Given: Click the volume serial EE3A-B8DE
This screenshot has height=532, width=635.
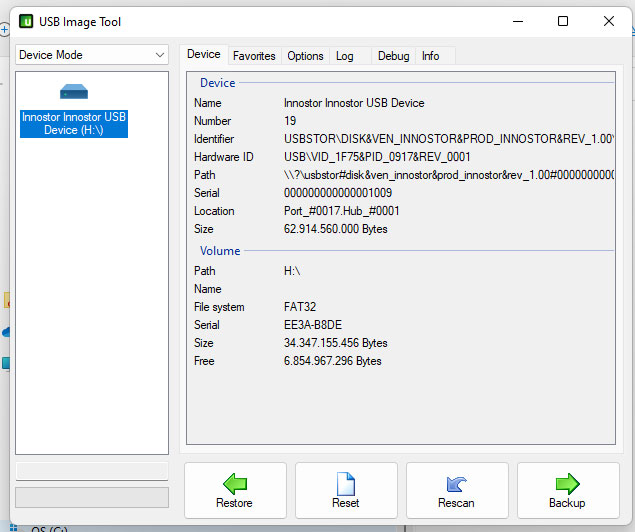Looking at the screenshot, I should coord(313,325).
